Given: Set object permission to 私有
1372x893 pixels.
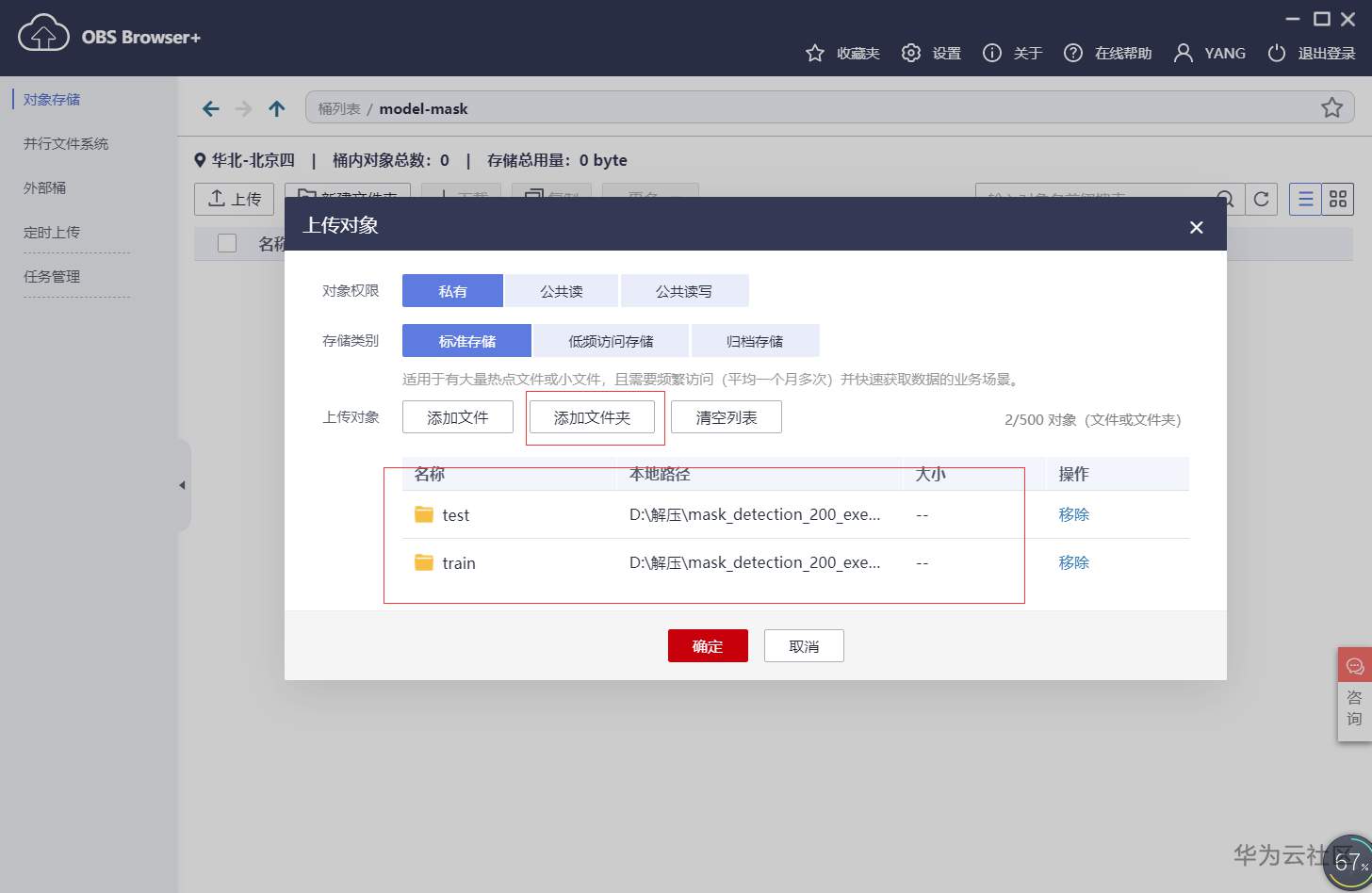Looking at the screenshot, I should click(452, 291).
